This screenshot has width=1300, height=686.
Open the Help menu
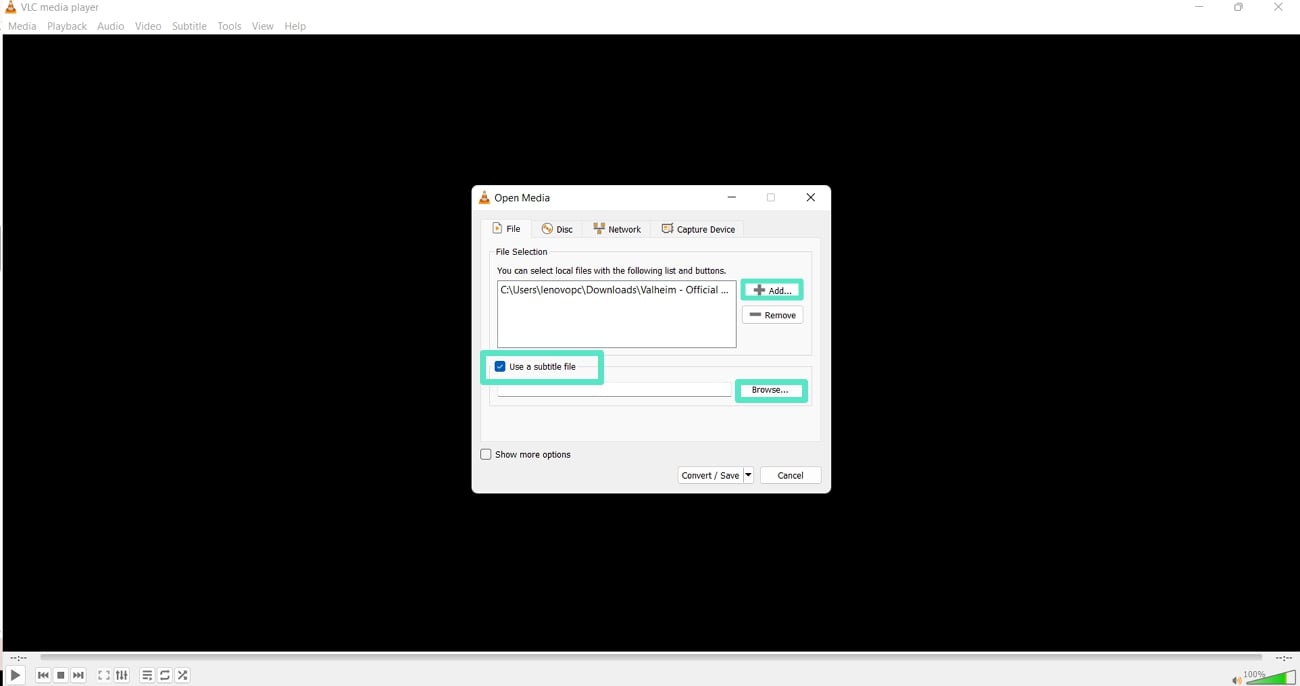click(x=295, y=26)
